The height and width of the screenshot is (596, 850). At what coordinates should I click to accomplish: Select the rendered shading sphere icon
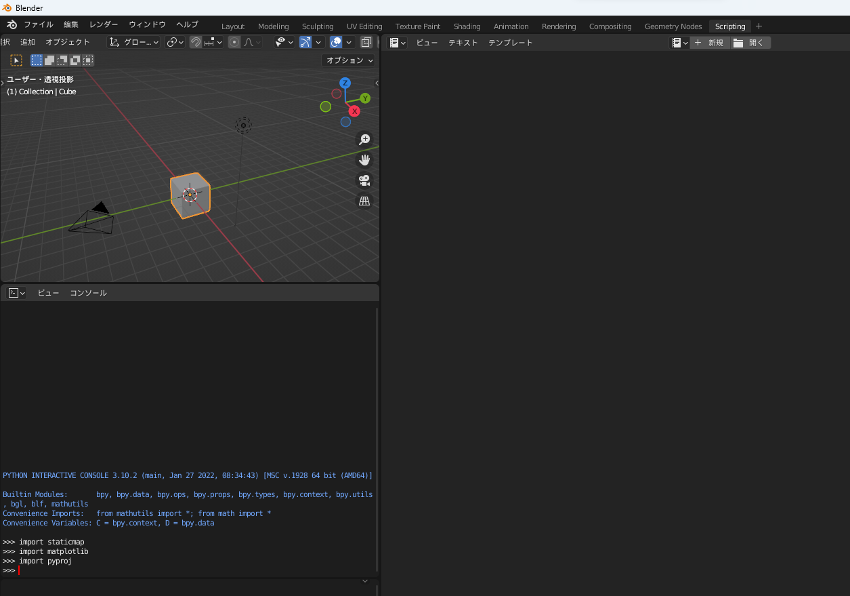coord(378,42)
